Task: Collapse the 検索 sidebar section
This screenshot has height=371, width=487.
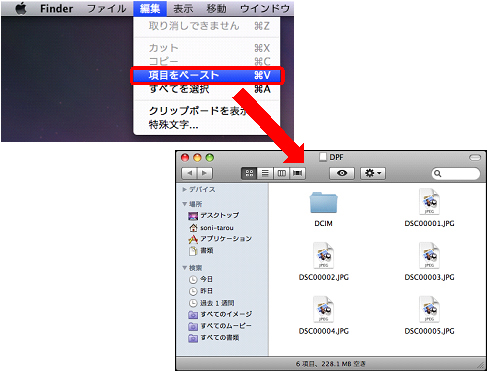Action: tap(184, 267)
